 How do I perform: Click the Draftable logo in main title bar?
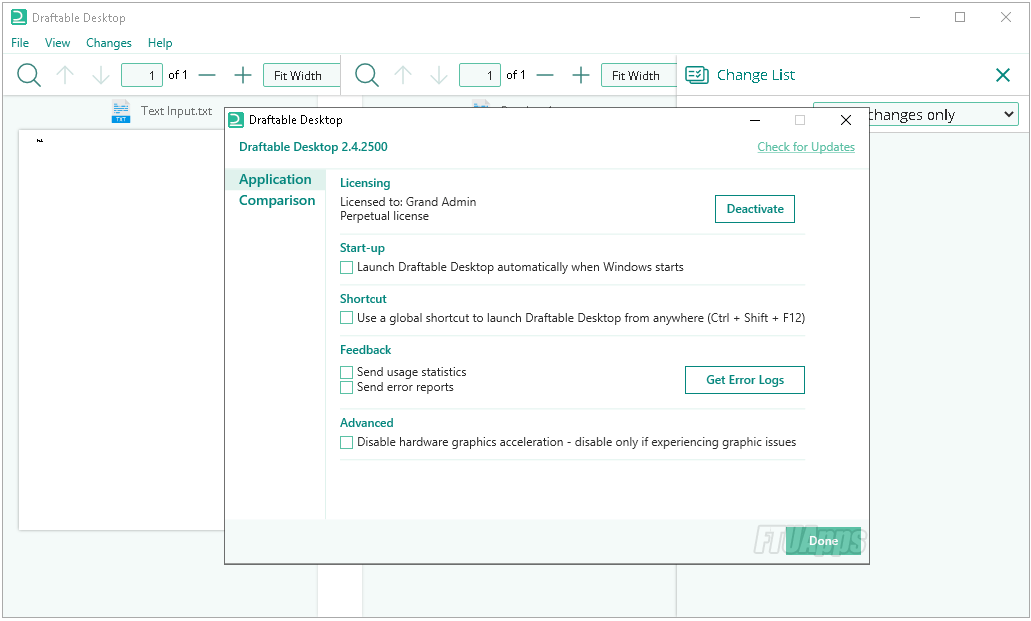19,17
